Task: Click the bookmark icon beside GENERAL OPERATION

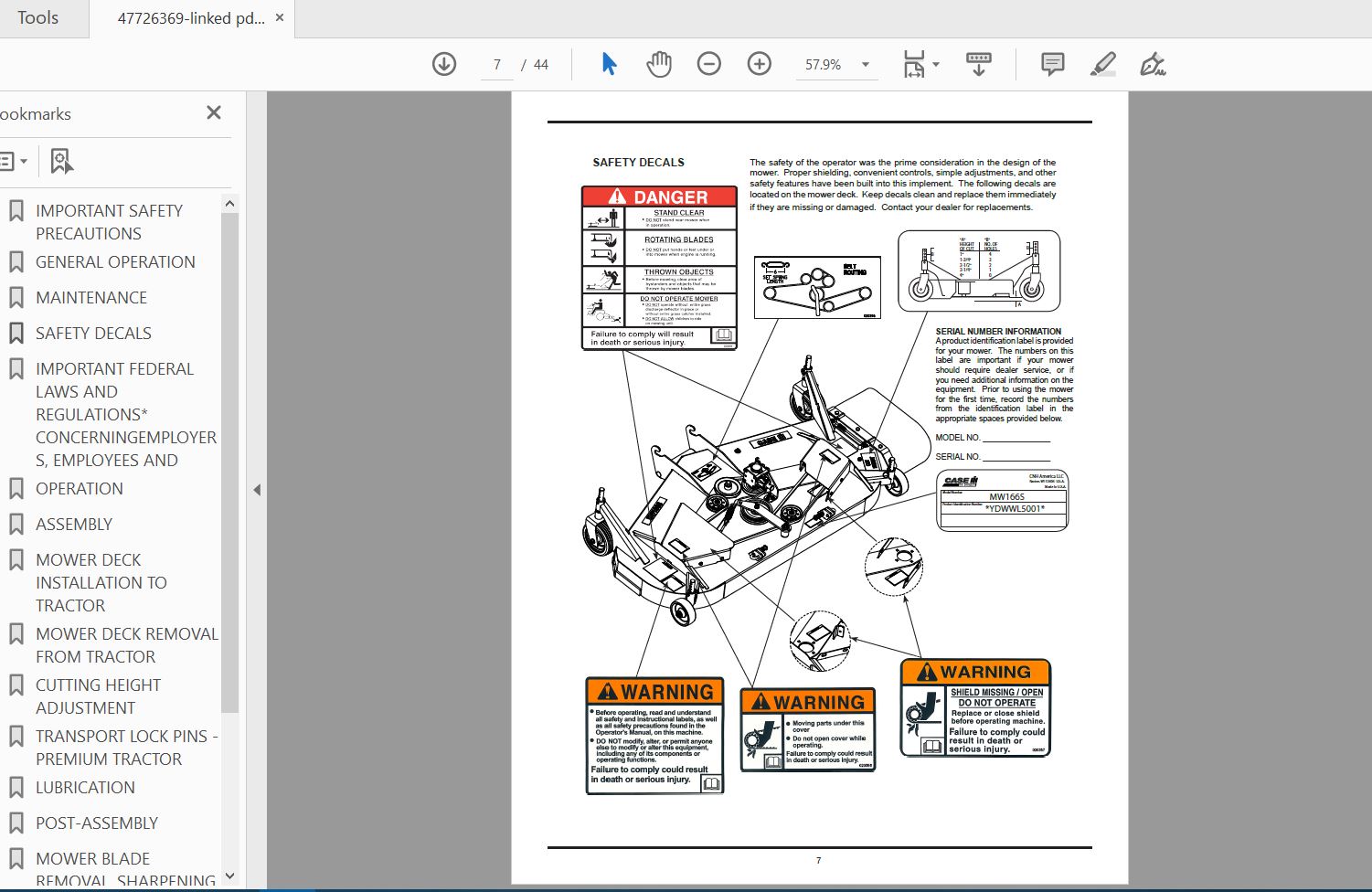Action: pyautogui.click(x=16, y=262)
